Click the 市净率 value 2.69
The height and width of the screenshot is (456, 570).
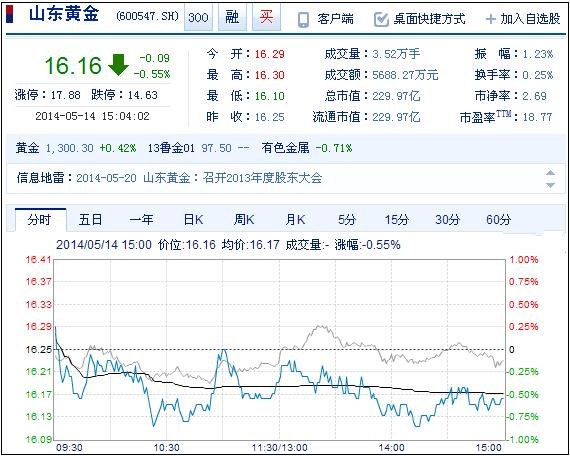coord(534,96)
